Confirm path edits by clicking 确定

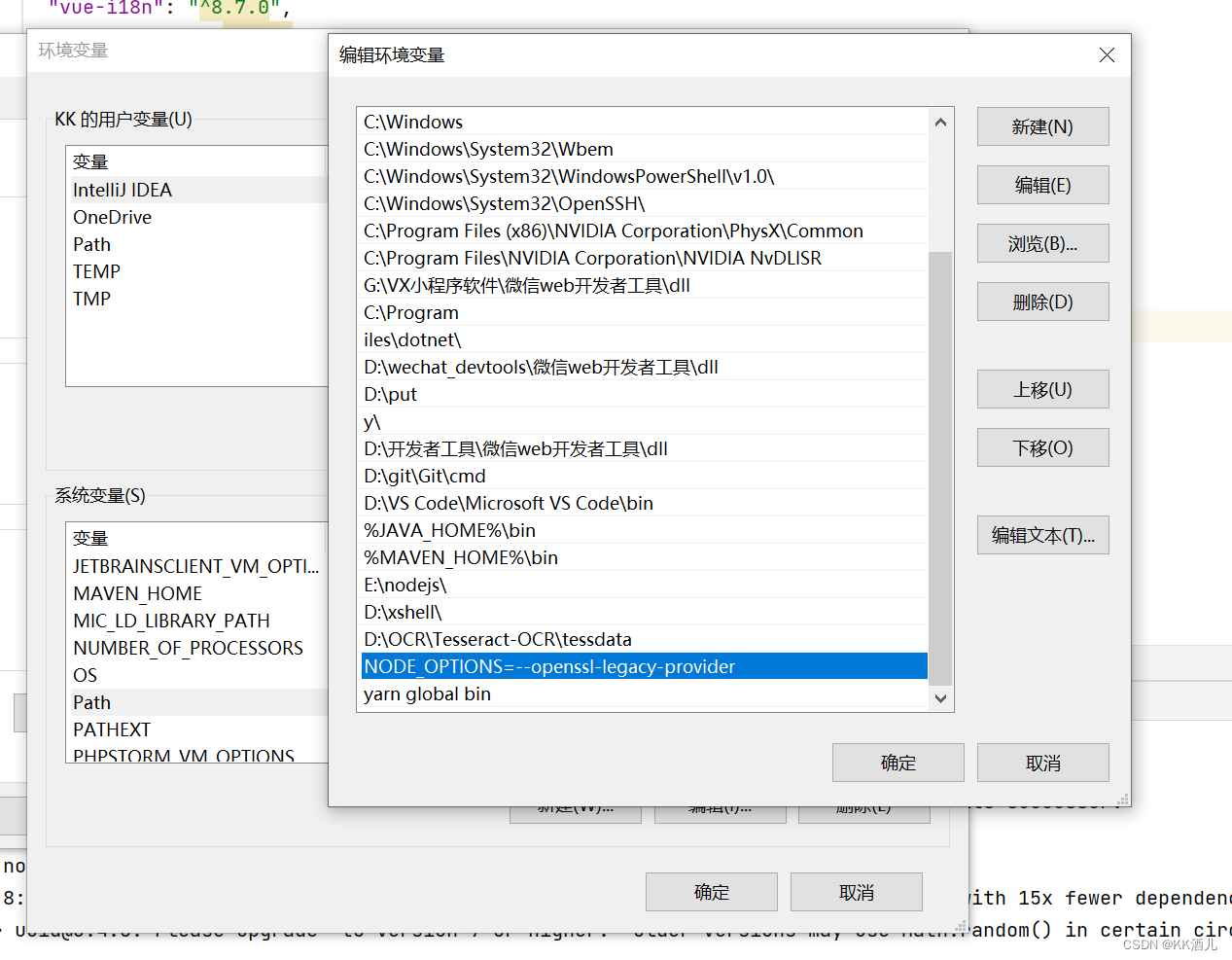[897, 763]
